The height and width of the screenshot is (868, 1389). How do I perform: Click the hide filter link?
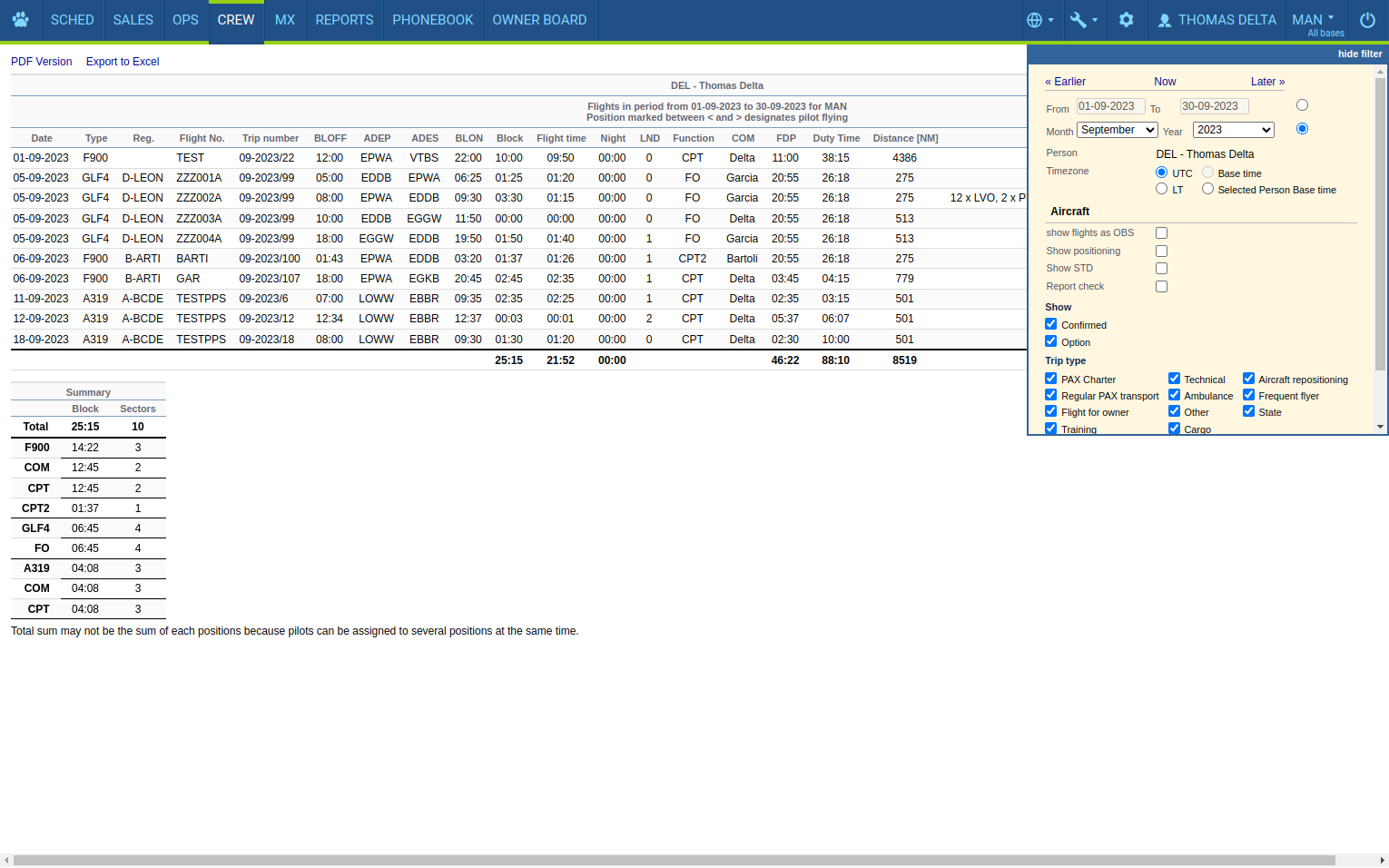coord(1359,54)
